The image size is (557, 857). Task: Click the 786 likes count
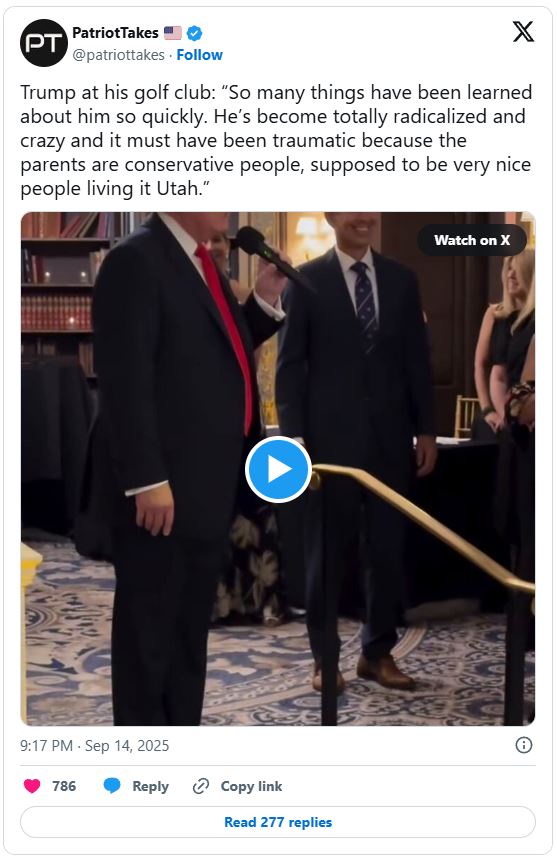tap(64, 786)
